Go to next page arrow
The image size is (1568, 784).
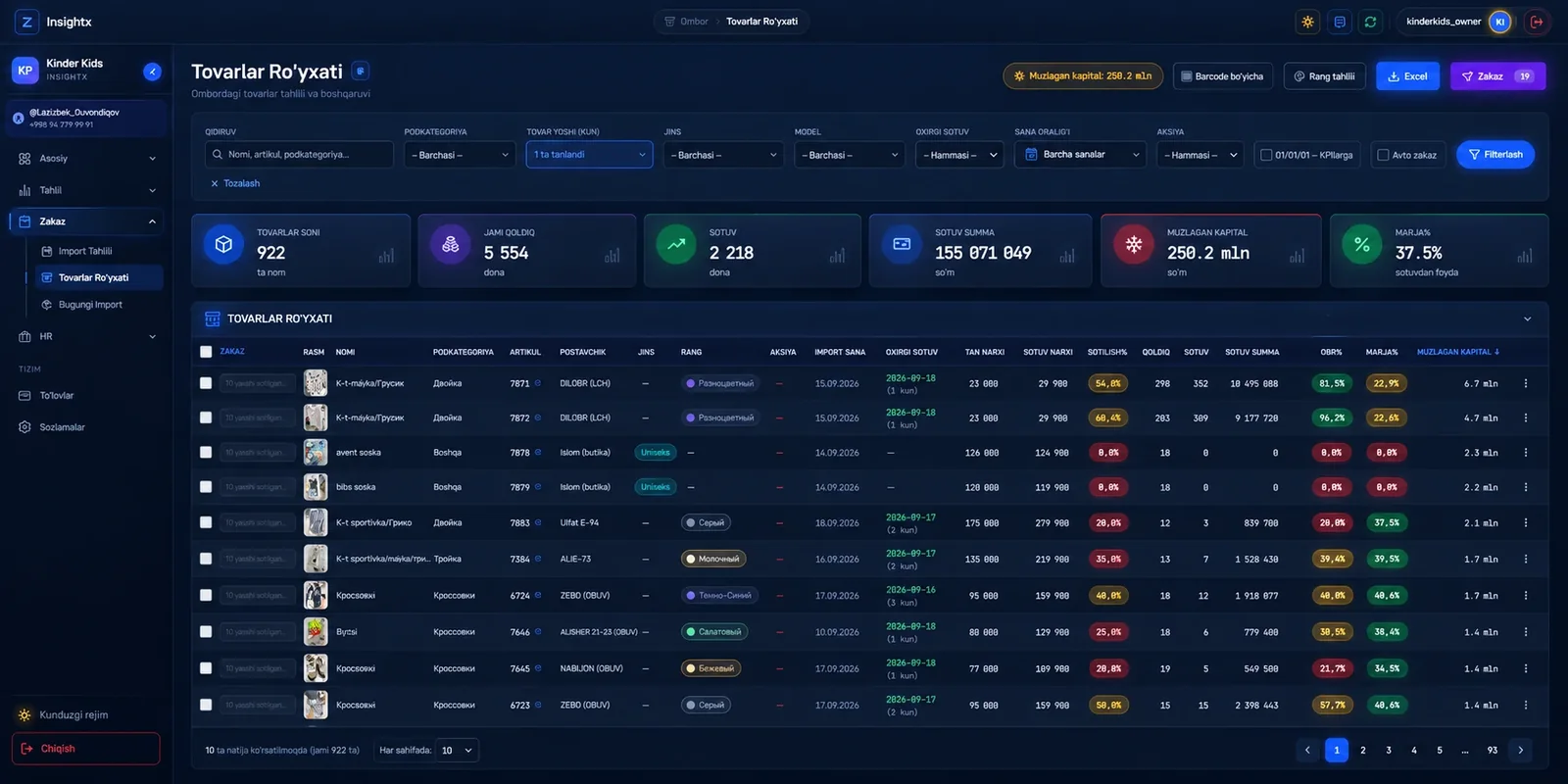point(1520,750)
